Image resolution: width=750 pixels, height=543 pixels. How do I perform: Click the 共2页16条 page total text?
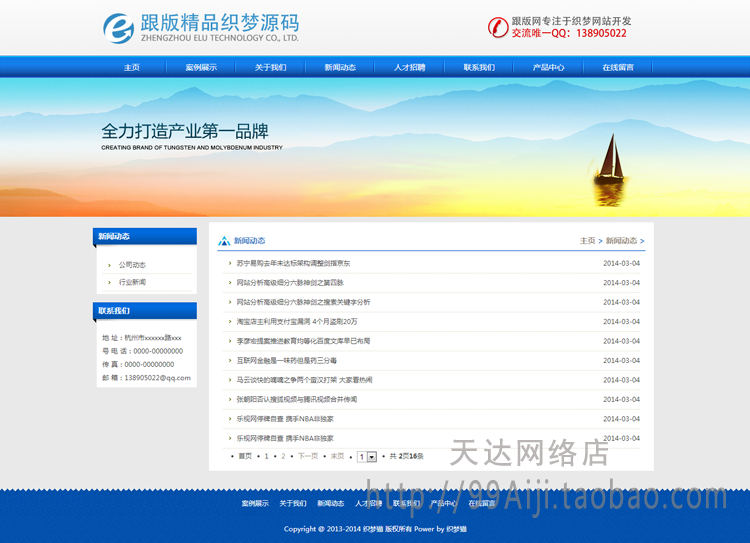point(407,456)
